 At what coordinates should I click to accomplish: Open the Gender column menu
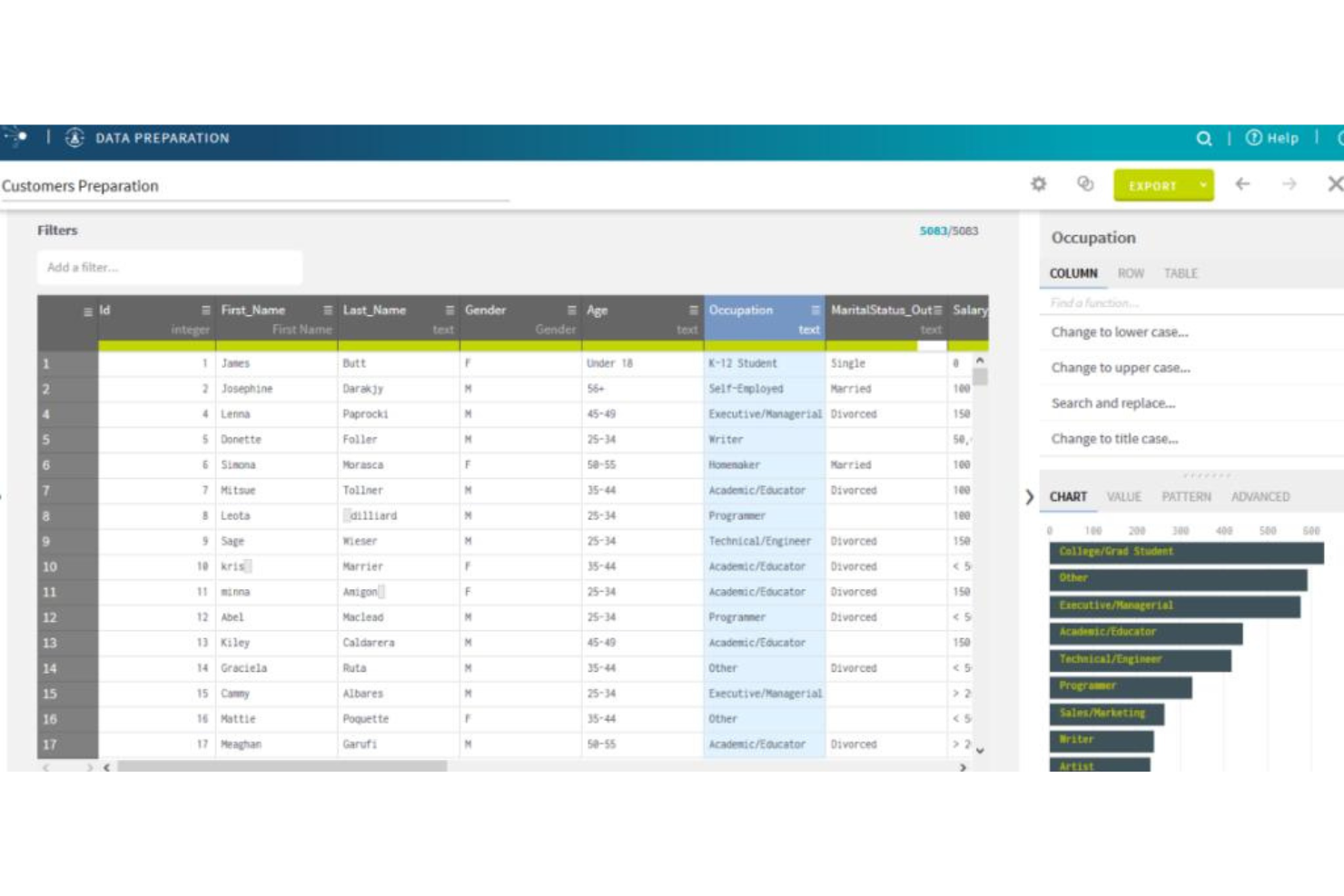pyautogui.click(x=571, y=310)
